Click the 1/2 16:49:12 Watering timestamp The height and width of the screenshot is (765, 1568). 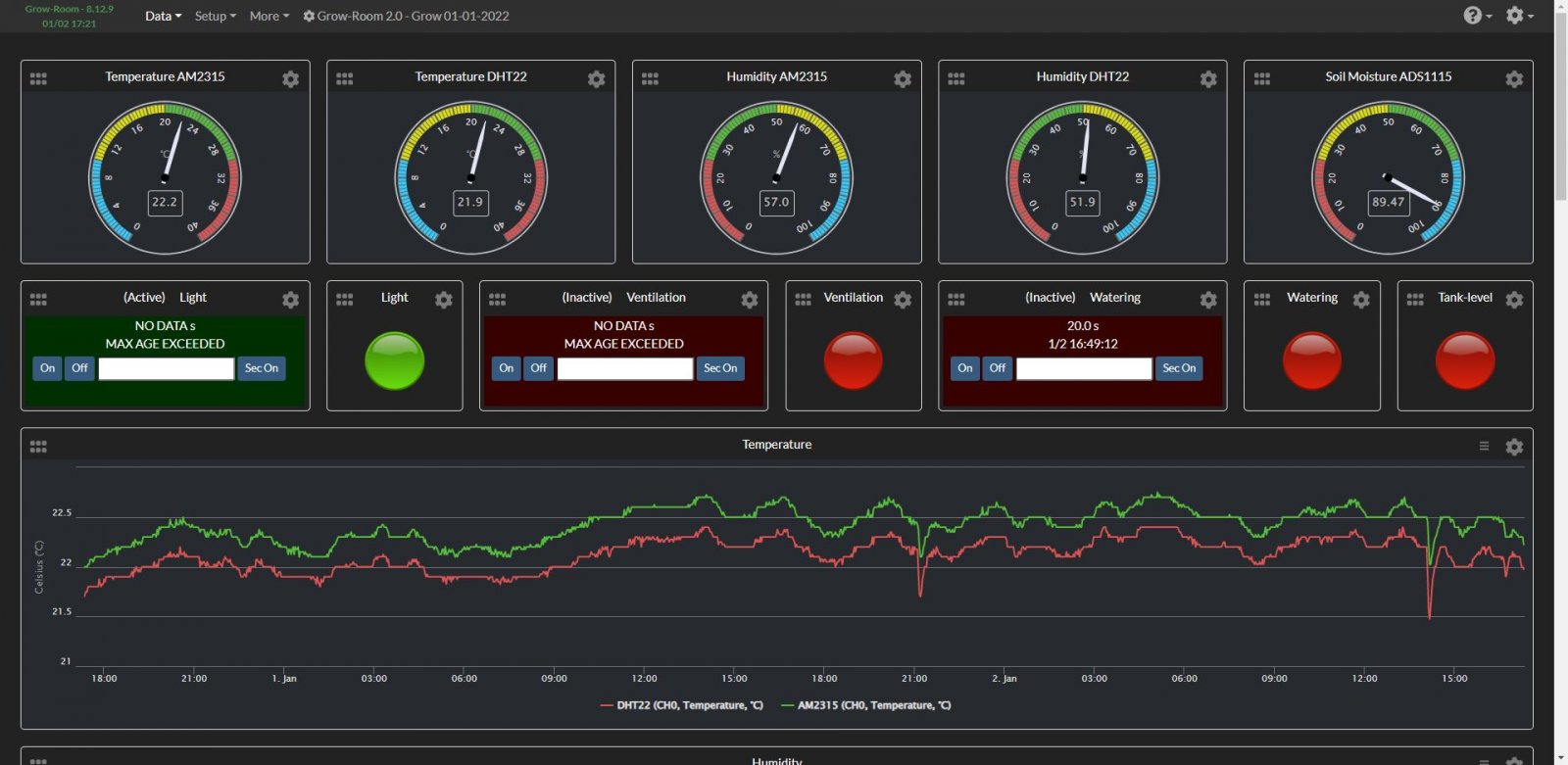click(1083, 344)
